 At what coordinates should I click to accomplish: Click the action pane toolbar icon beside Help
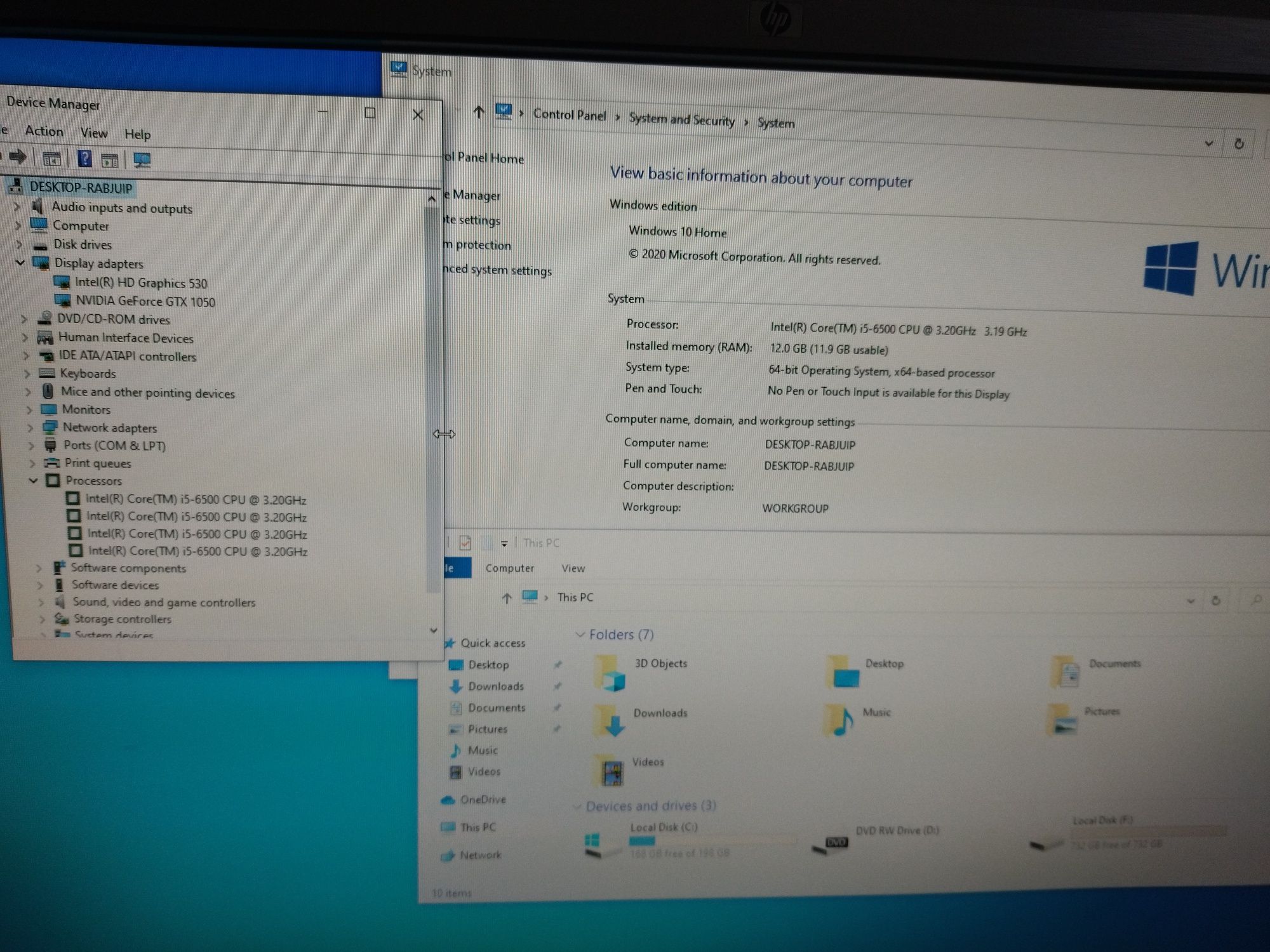pyautogui.click(x=110, y=160)
